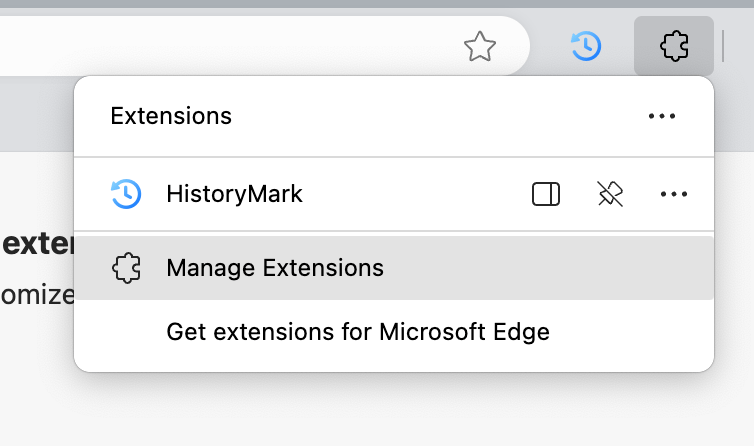
Task: Click the toolbar divider beside Extensions button
Action: [x=723, y=45]
